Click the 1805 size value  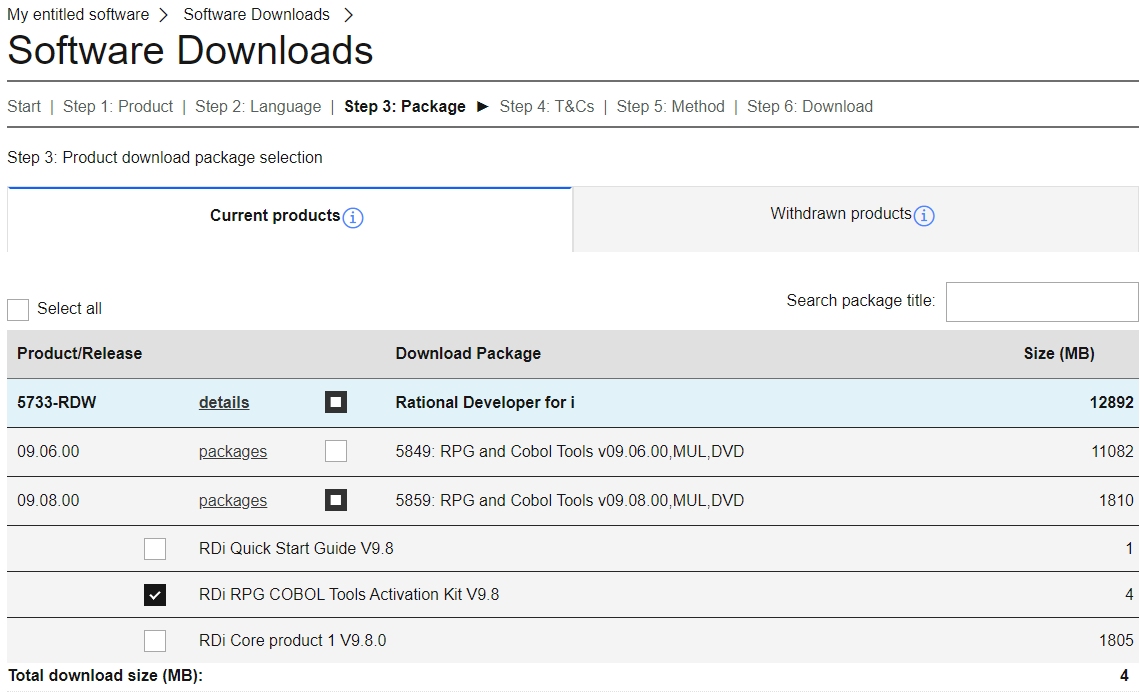coord(1116,640)
